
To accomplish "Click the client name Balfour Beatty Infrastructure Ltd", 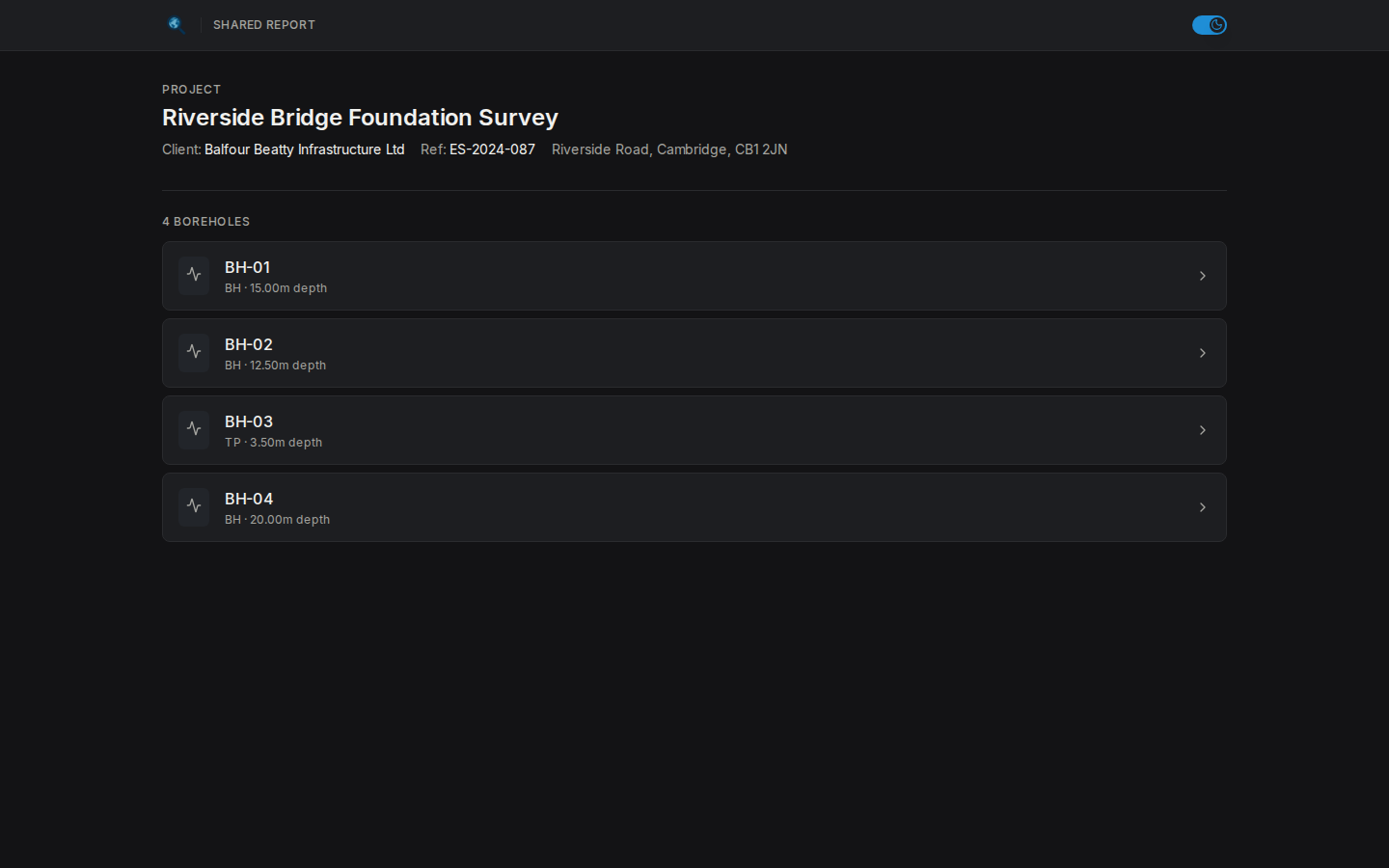I will tap(304, 149).
